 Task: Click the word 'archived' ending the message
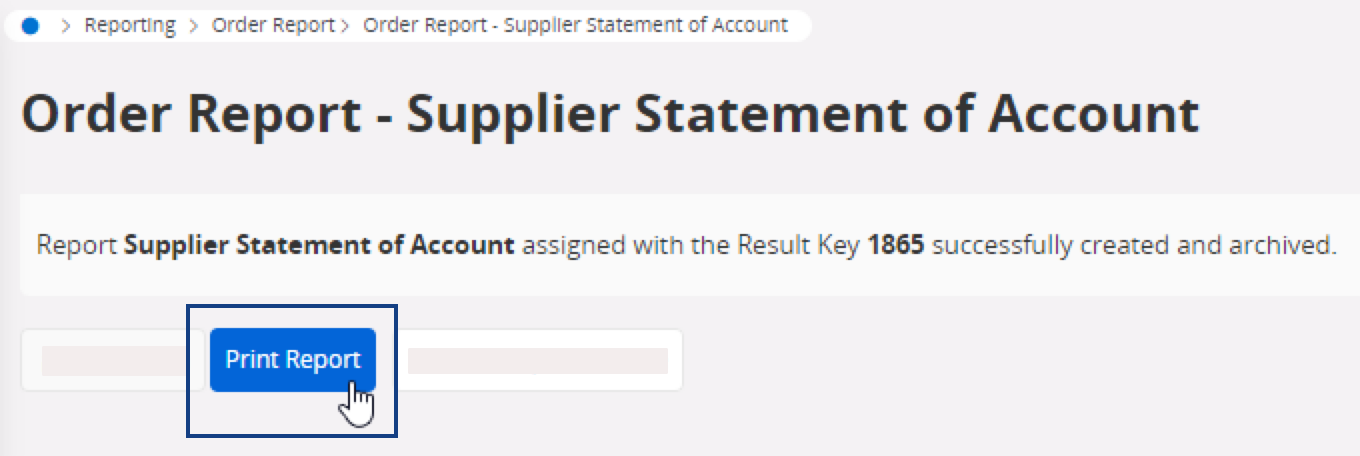tap(1290, 245)
